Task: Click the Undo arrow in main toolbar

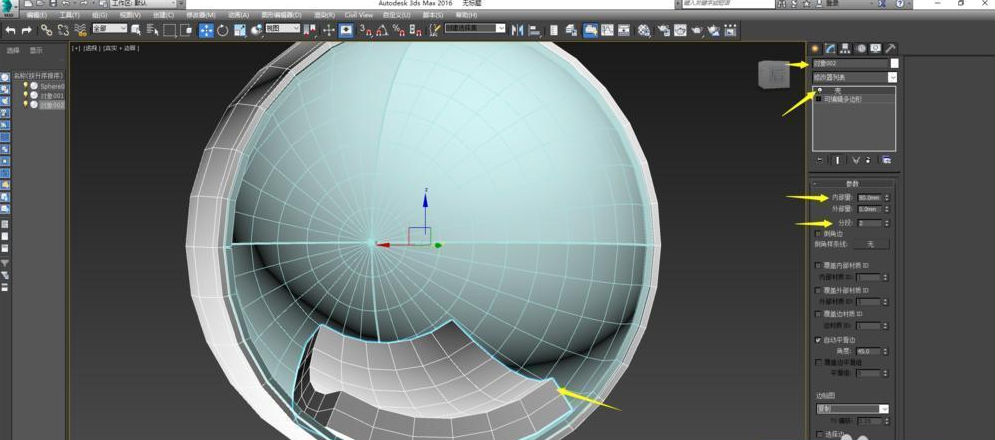Action: 10,30
